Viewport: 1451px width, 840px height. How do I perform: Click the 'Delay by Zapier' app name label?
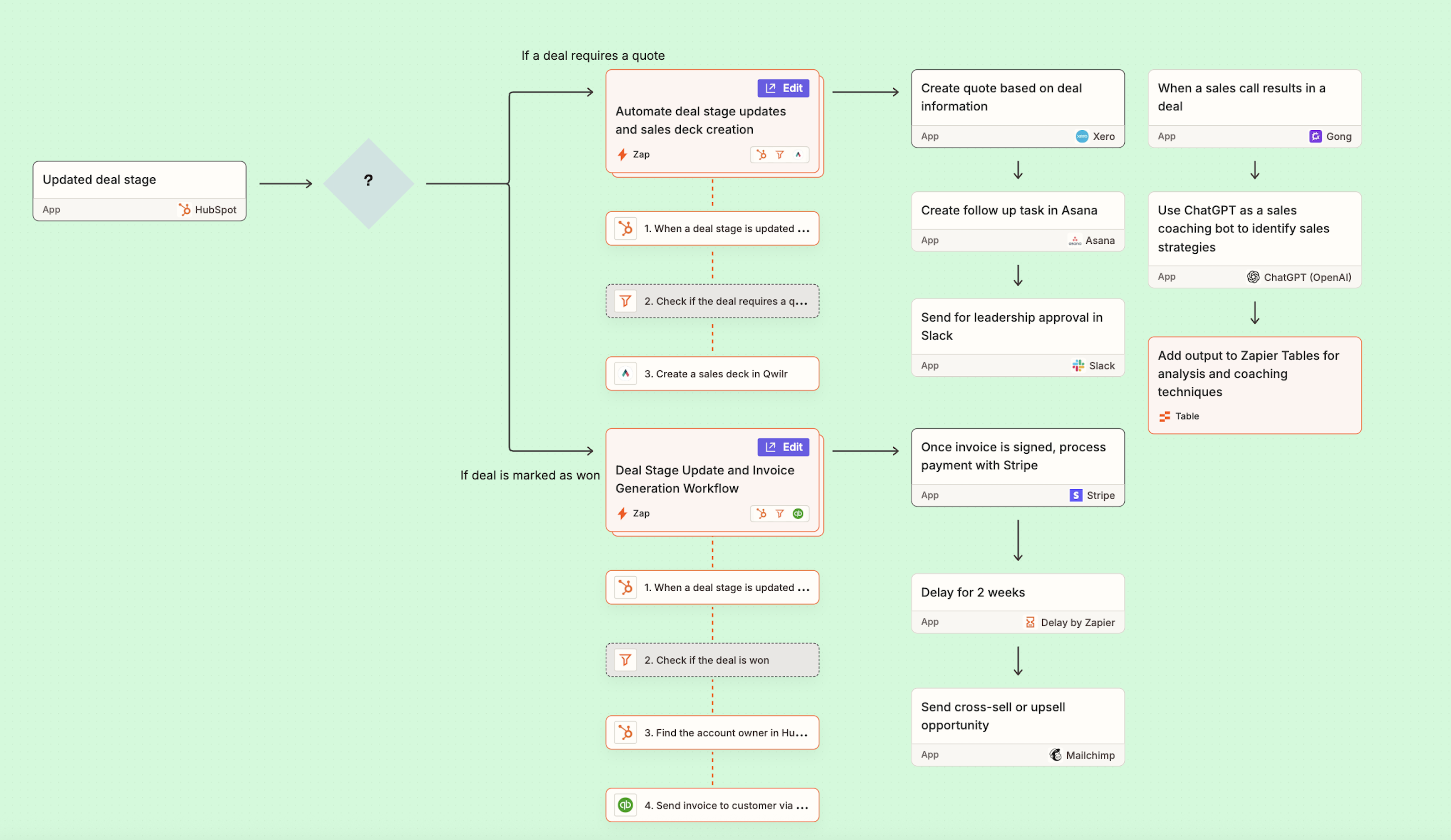point(1077,622)
